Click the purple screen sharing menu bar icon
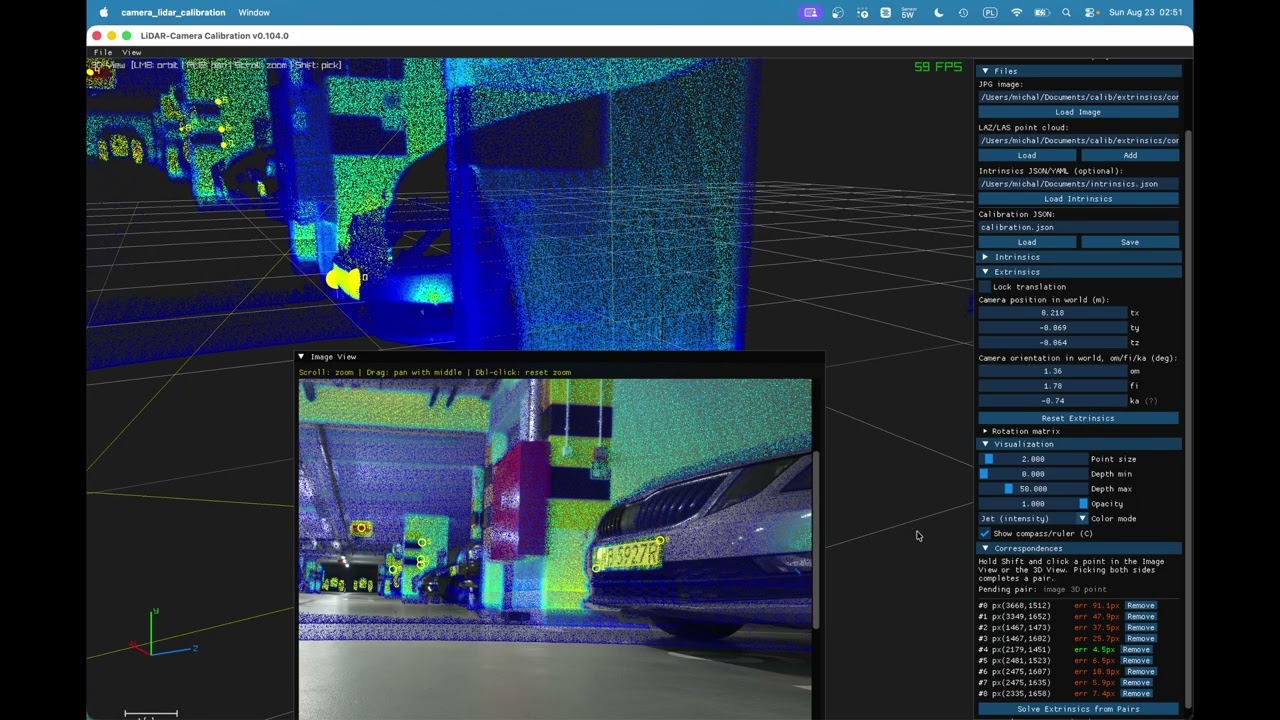 (811, 12)
